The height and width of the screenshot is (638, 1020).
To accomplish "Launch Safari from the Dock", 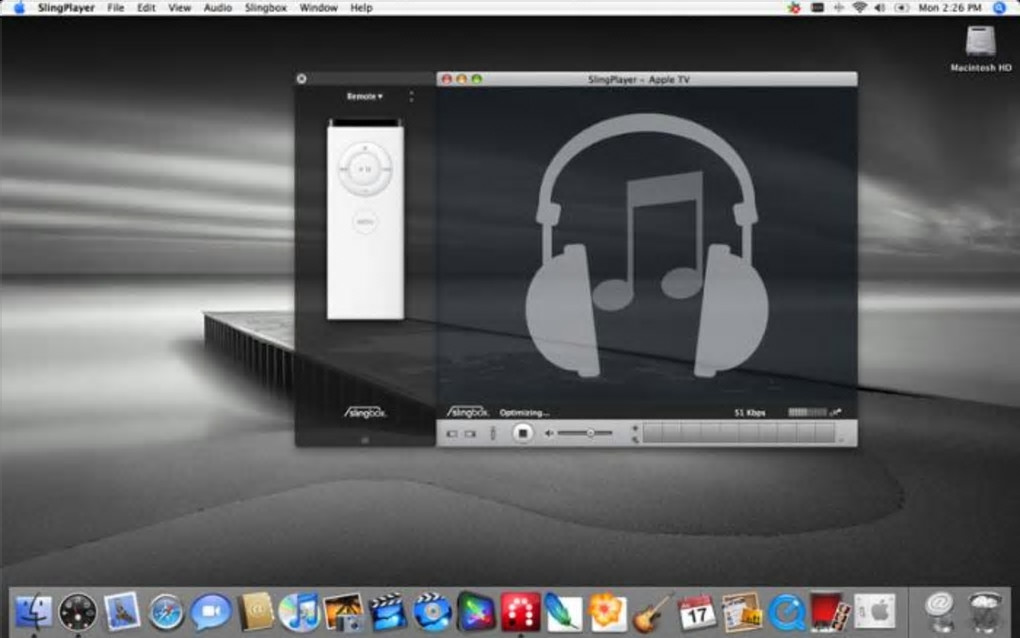I will click(x=166, y=612).
